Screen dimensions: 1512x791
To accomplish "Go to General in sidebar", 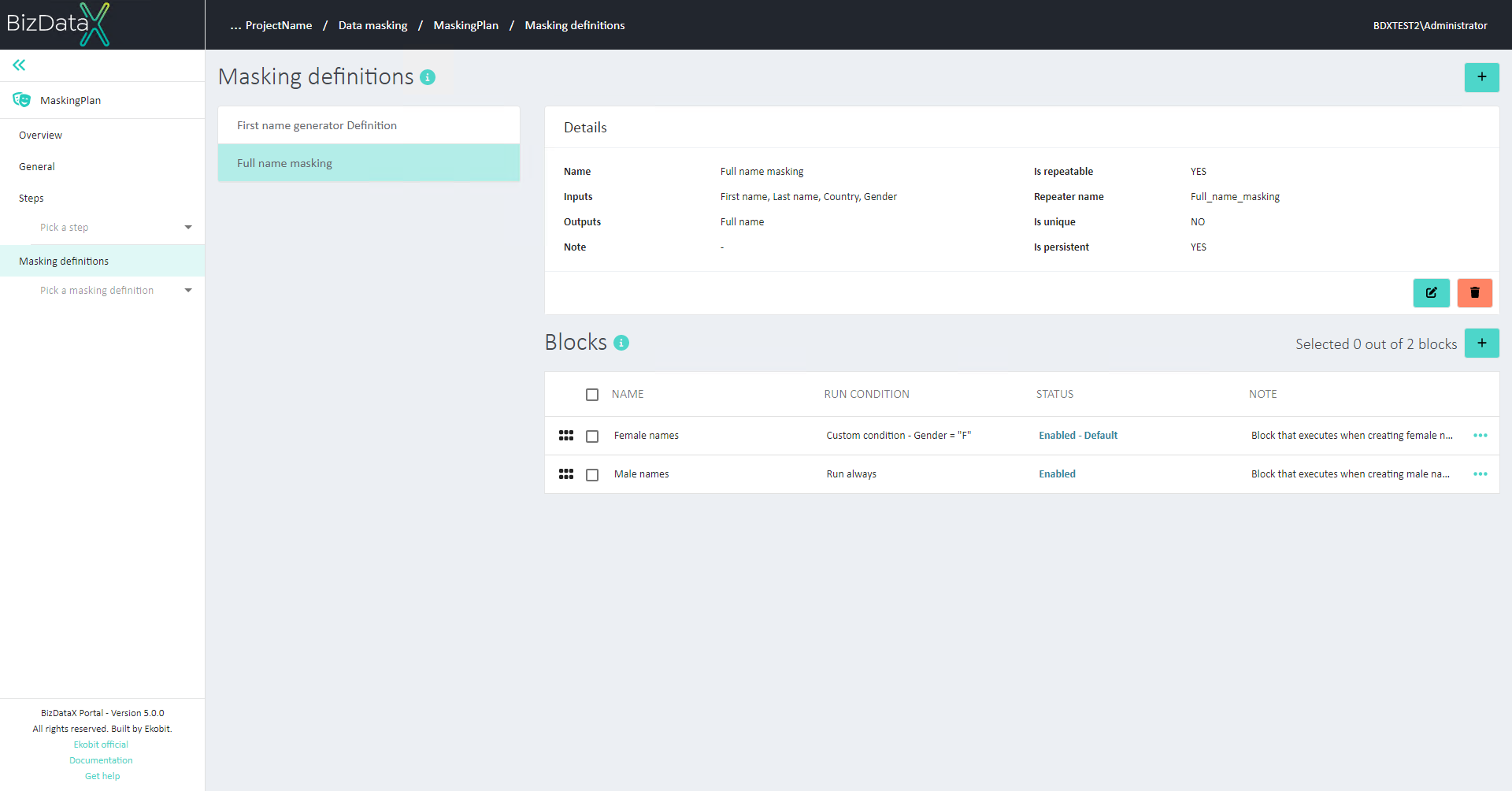I will tap(37, 167).
